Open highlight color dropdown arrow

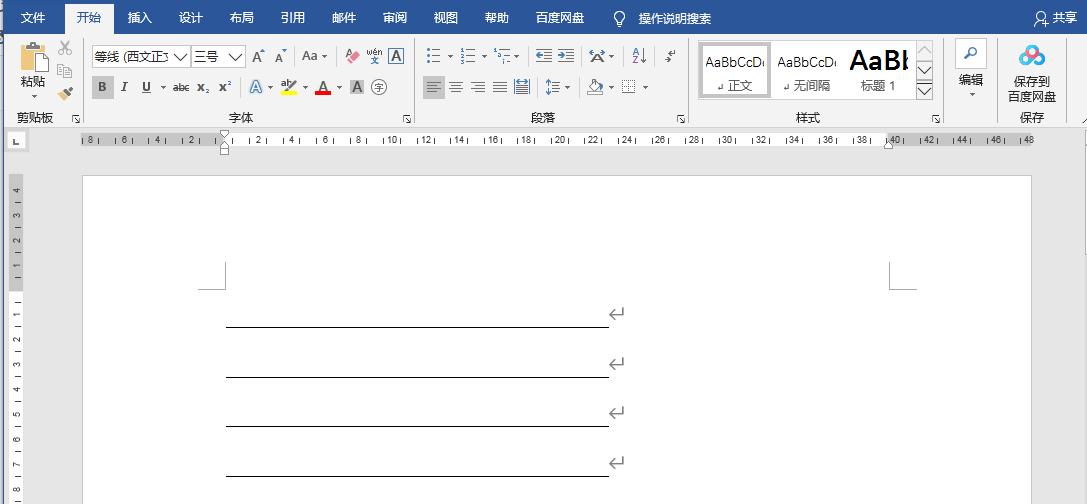[x=305, y=87]
